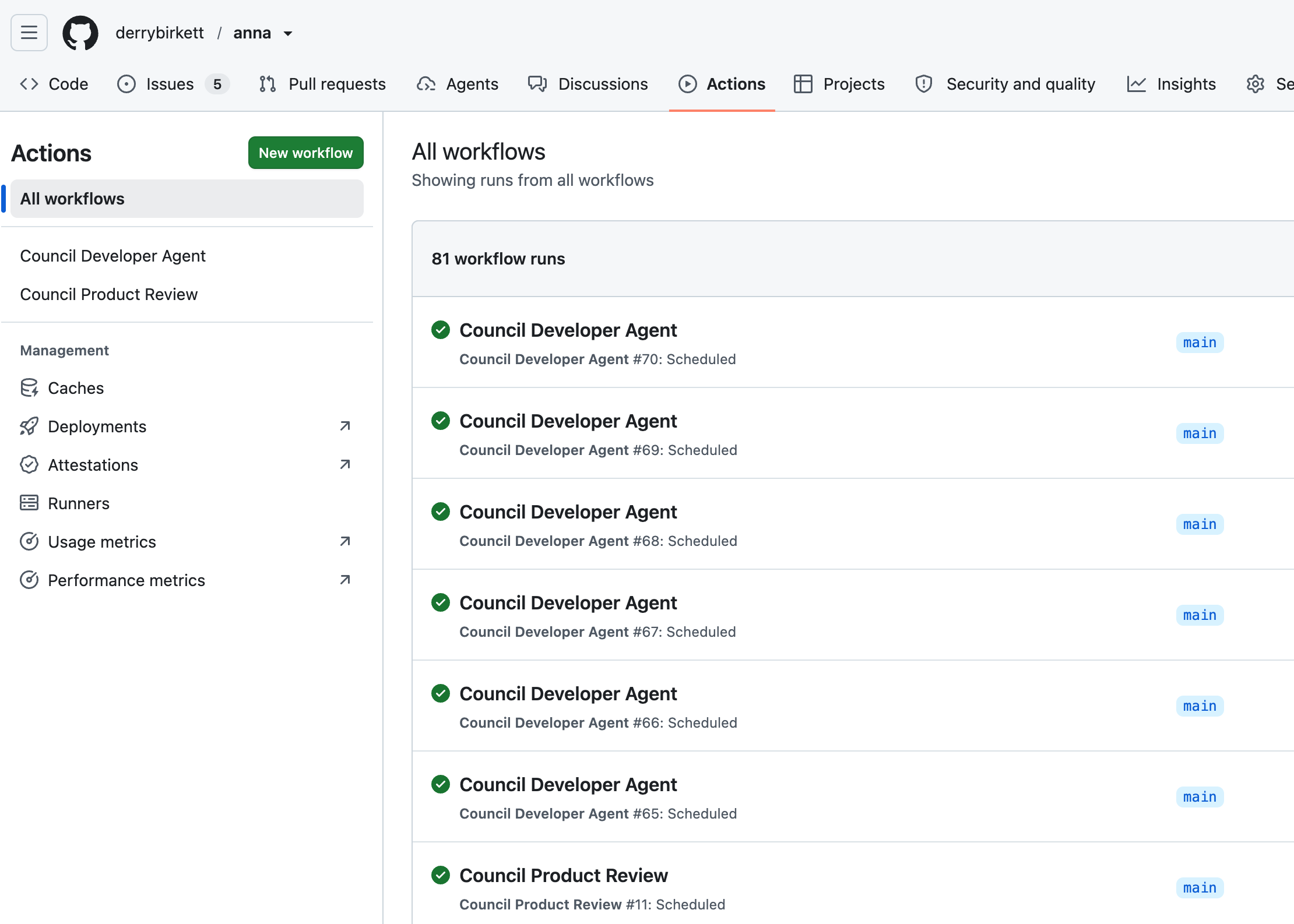
Task: Click main branch label on run #70
Action: [x=1200, y=343]
